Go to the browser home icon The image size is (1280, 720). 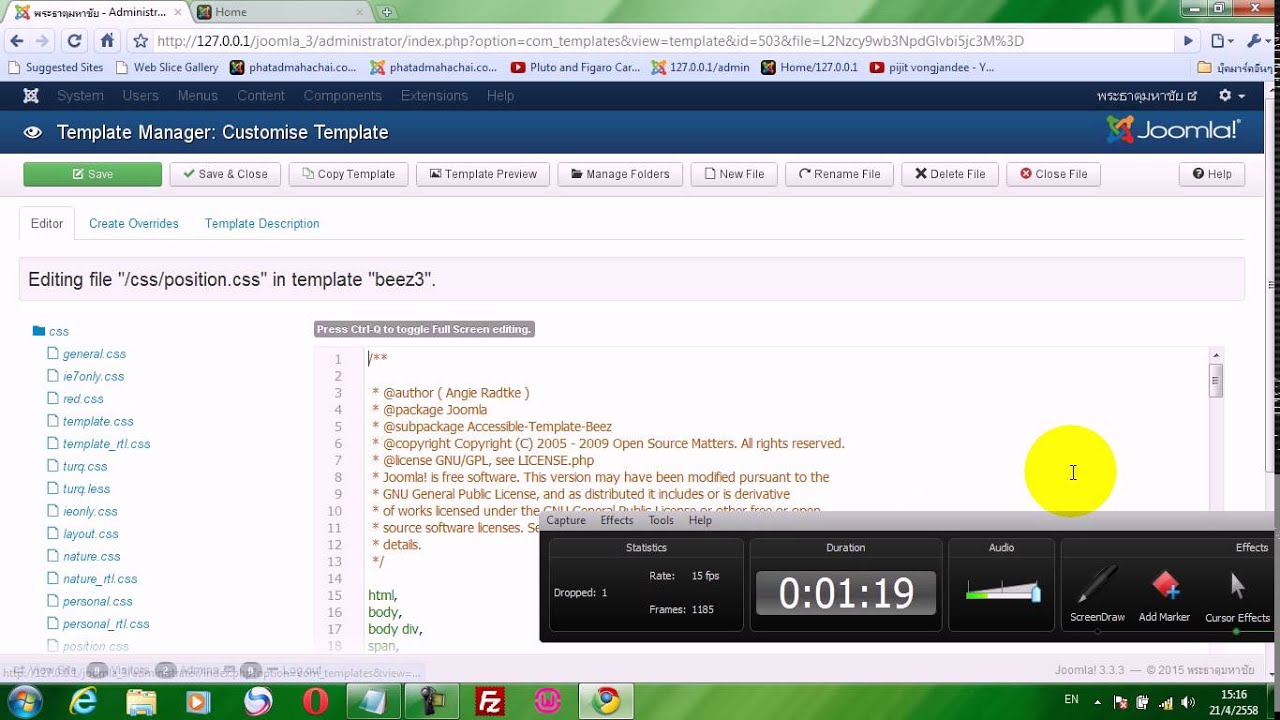click(107, 41)
